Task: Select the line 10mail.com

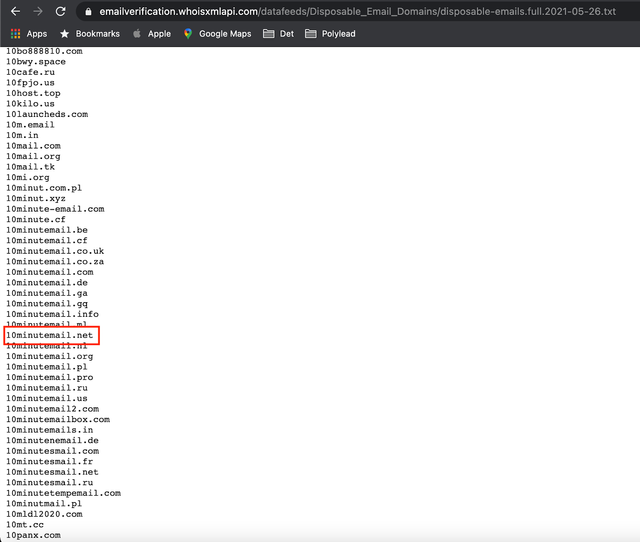Action: coord(33,146)
